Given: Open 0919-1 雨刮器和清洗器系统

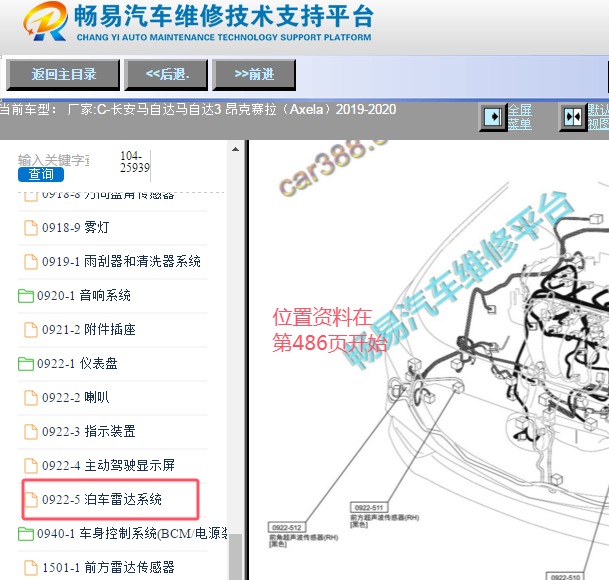Looking at the screenshot, I should 122,261.
